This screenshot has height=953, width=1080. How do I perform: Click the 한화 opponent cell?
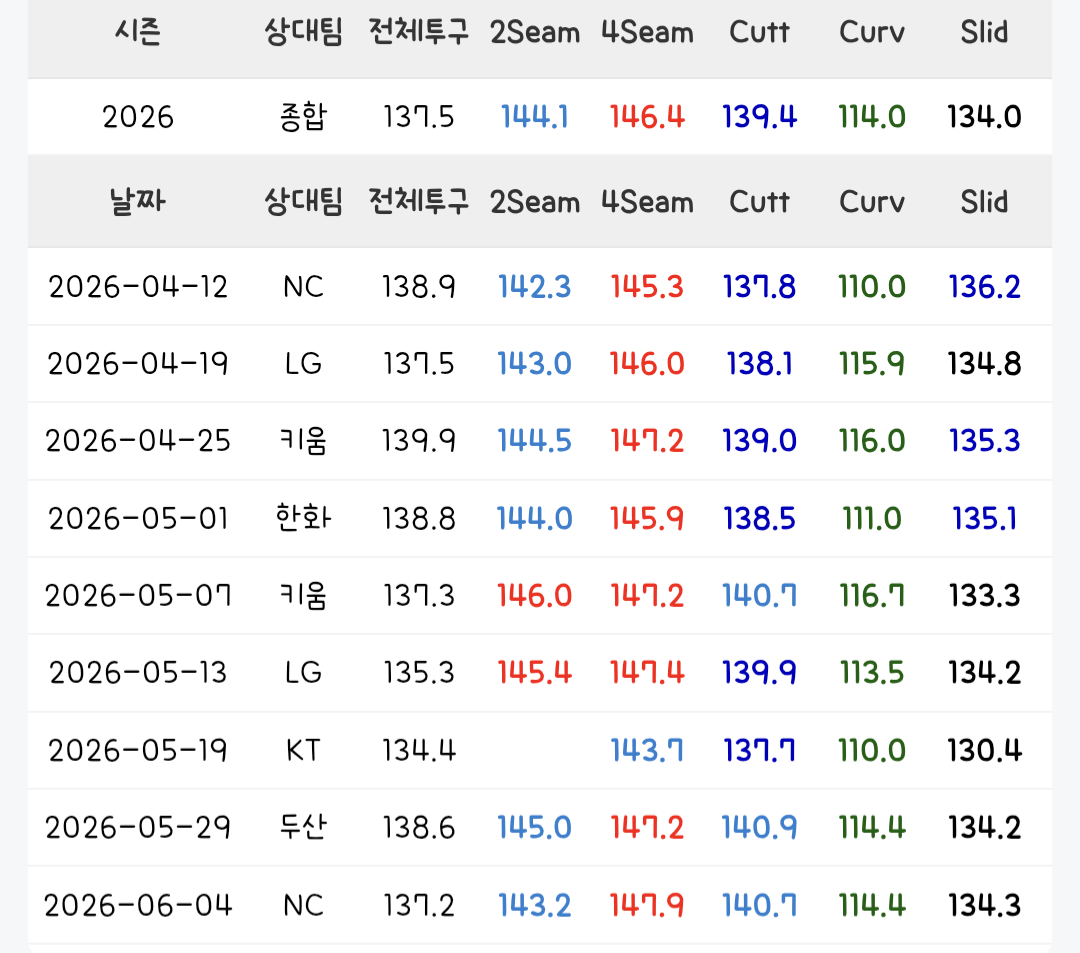303,518
